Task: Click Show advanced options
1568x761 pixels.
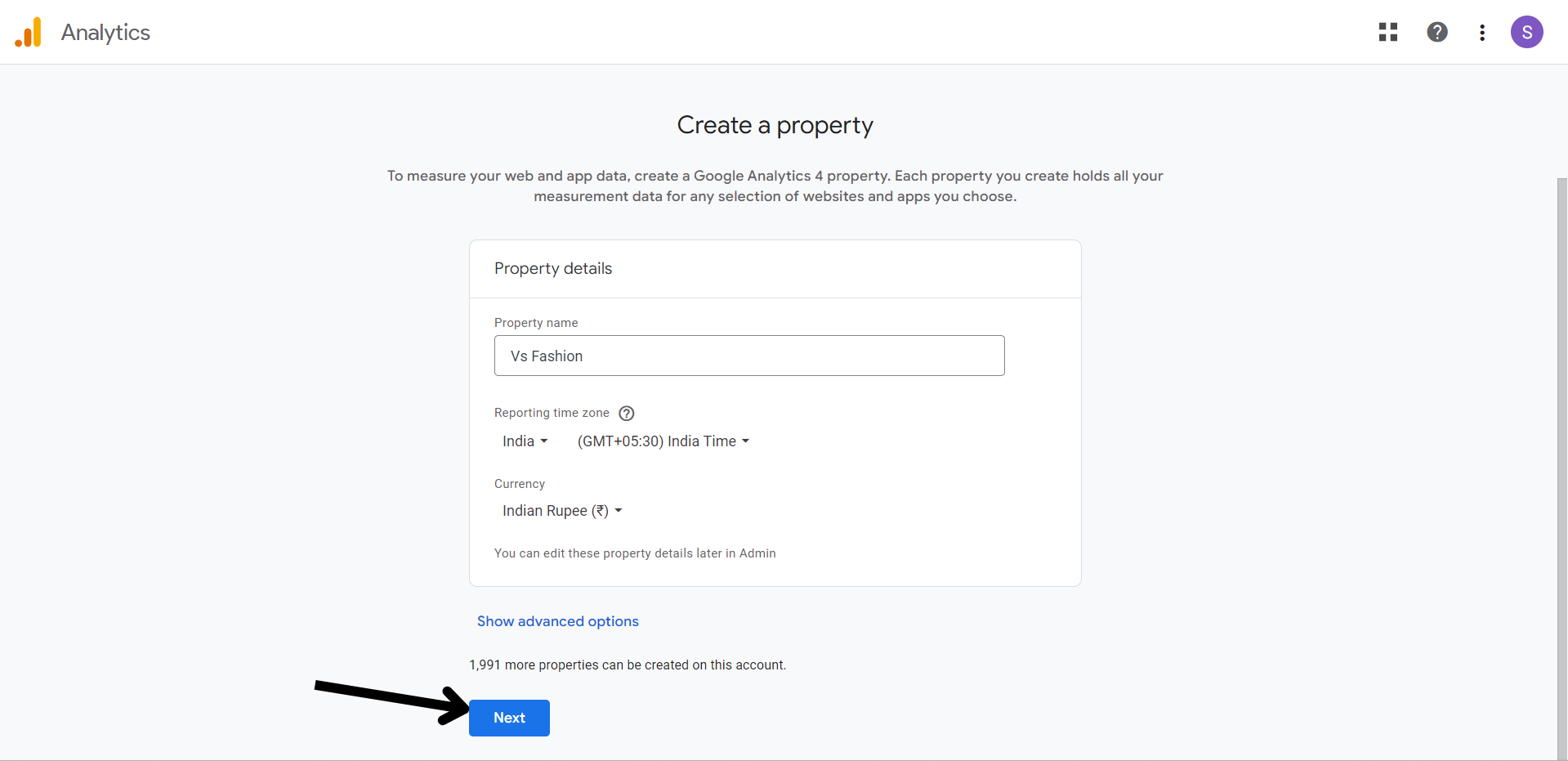Action: coord(557,621)
